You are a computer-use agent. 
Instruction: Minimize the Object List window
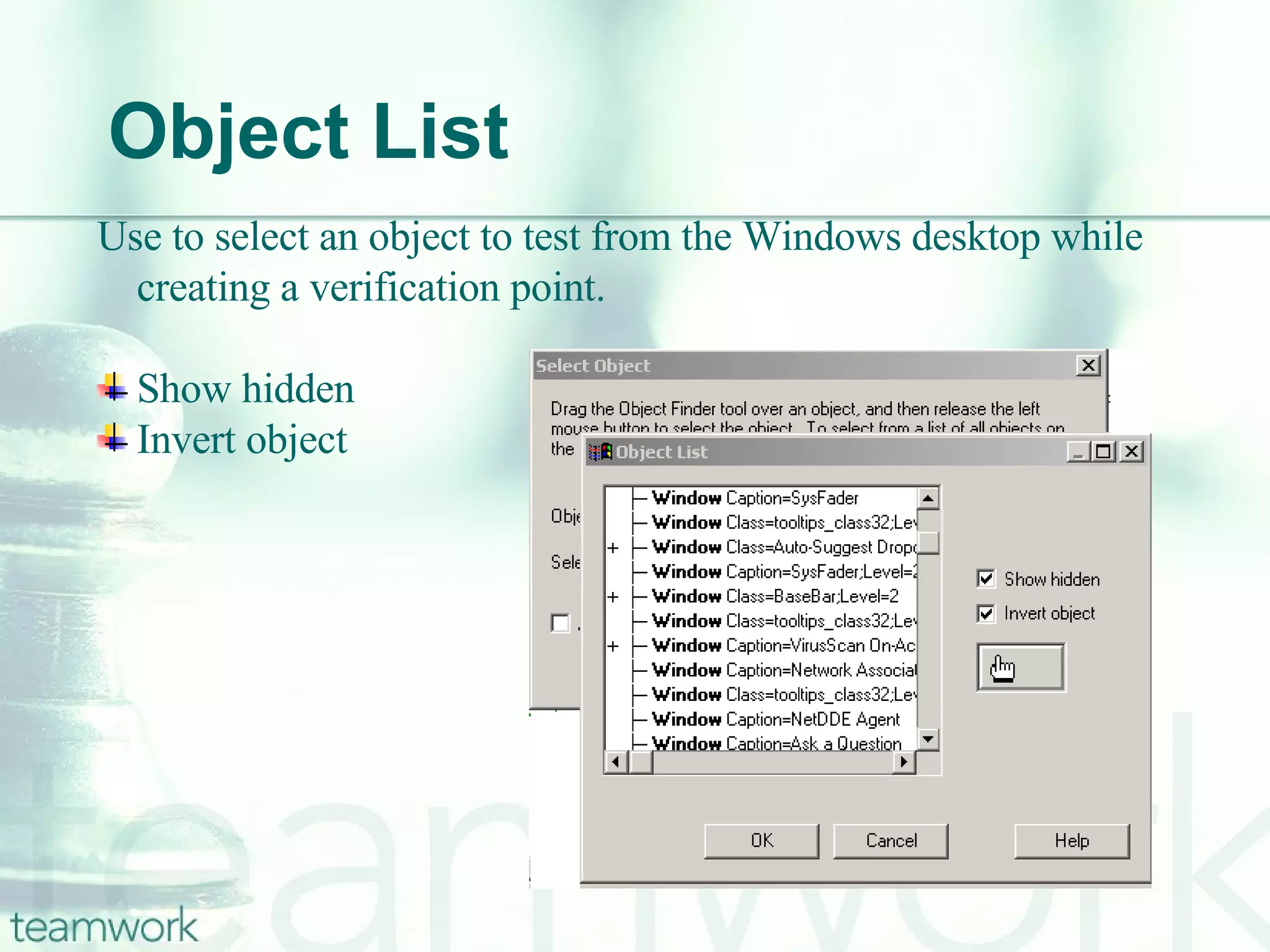coord(1079,452)
